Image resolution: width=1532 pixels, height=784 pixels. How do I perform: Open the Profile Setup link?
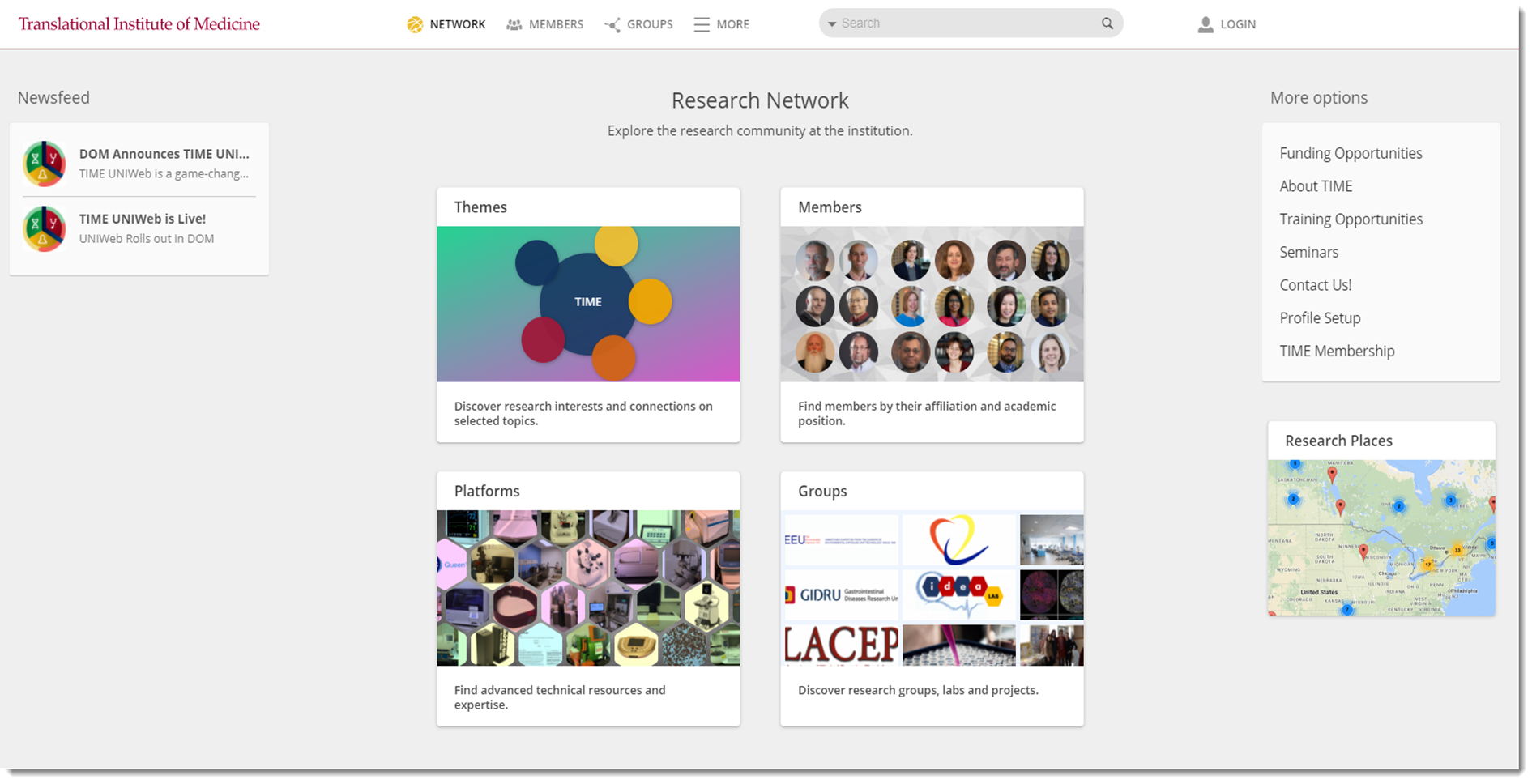(x=1320, y=318)
